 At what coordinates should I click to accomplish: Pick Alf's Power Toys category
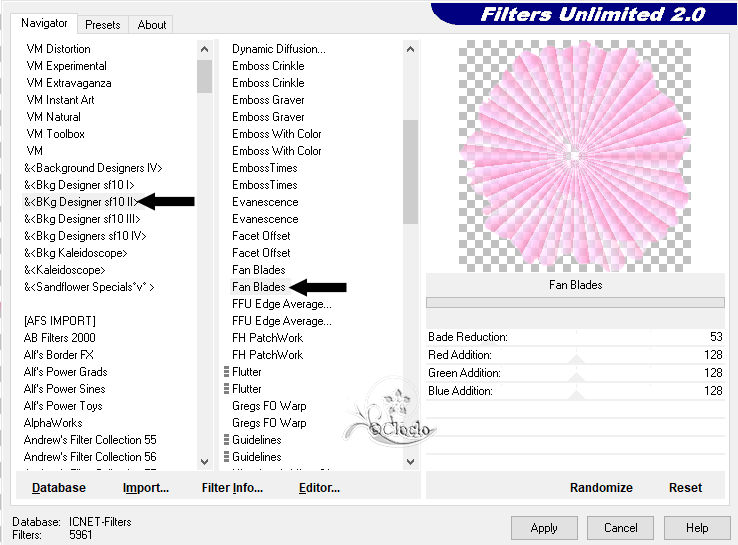[x=63, y=406]
